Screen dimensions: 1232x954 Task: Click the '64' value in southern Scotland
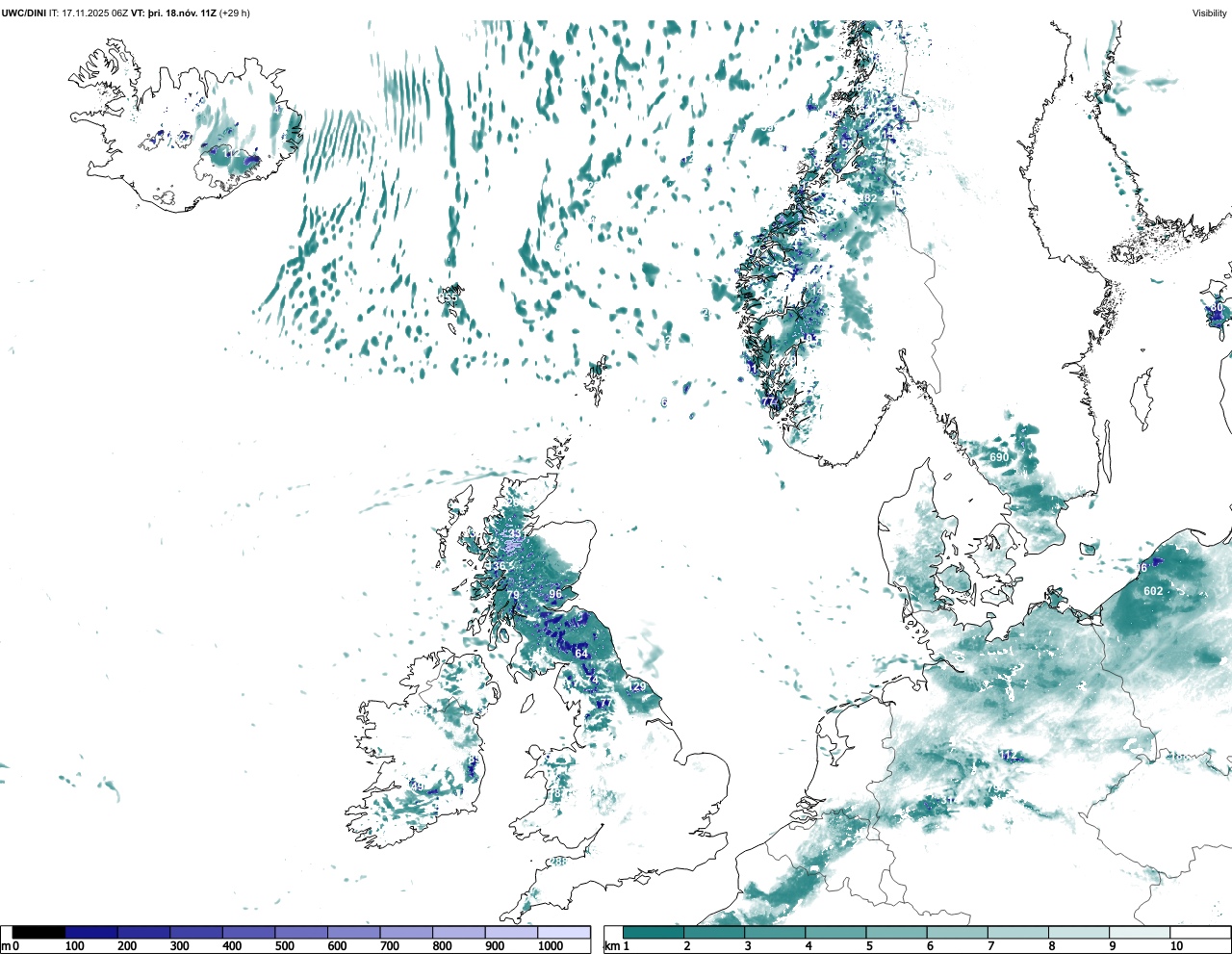click(581, 655)
